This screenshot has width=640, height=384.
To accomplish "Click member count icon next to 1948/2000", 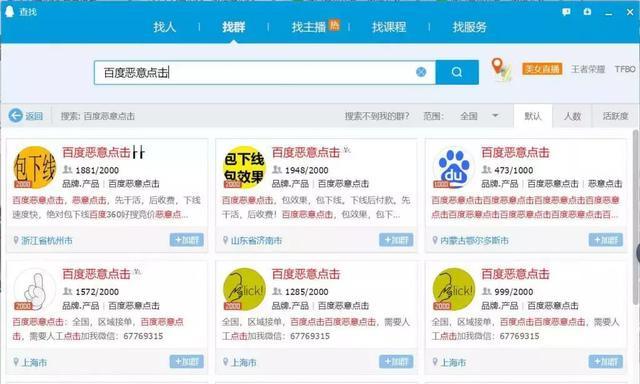I will click(x=277, y=169).
